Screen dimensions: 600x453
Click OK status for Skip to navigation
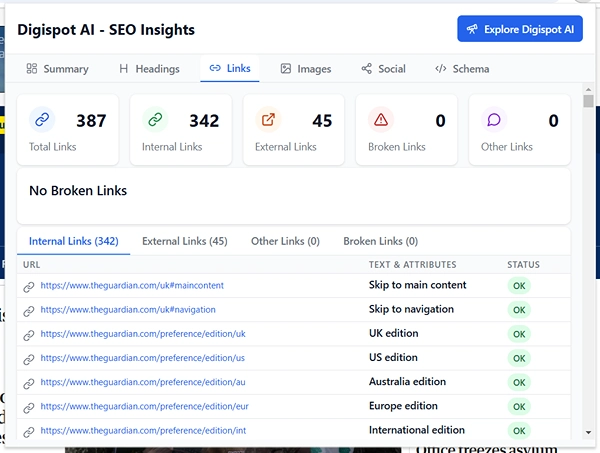[x=519, y=310]
